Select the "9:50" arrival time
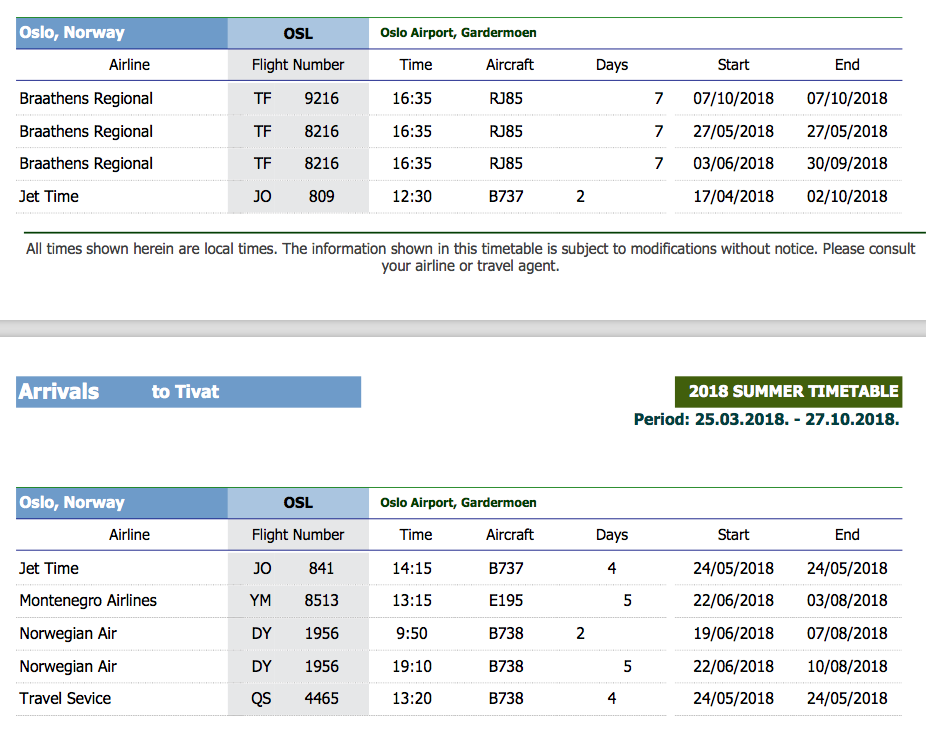Screen dimensions: 926x734 tap(412, 633)
